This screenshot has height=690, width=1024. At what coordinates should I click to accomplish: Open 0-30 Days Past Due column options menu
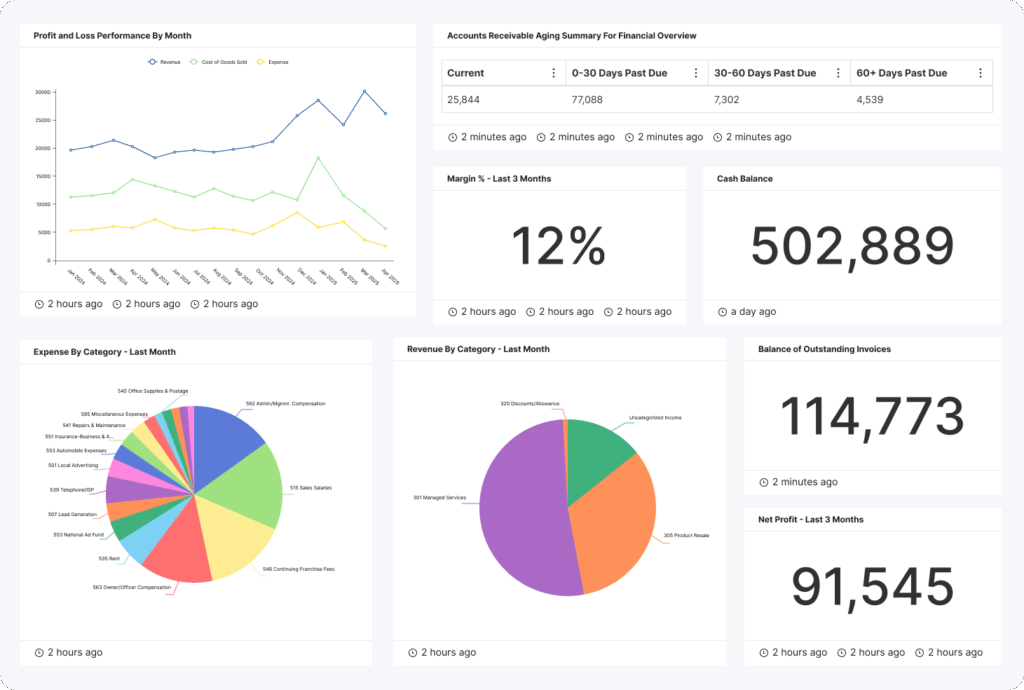point(694,73)
